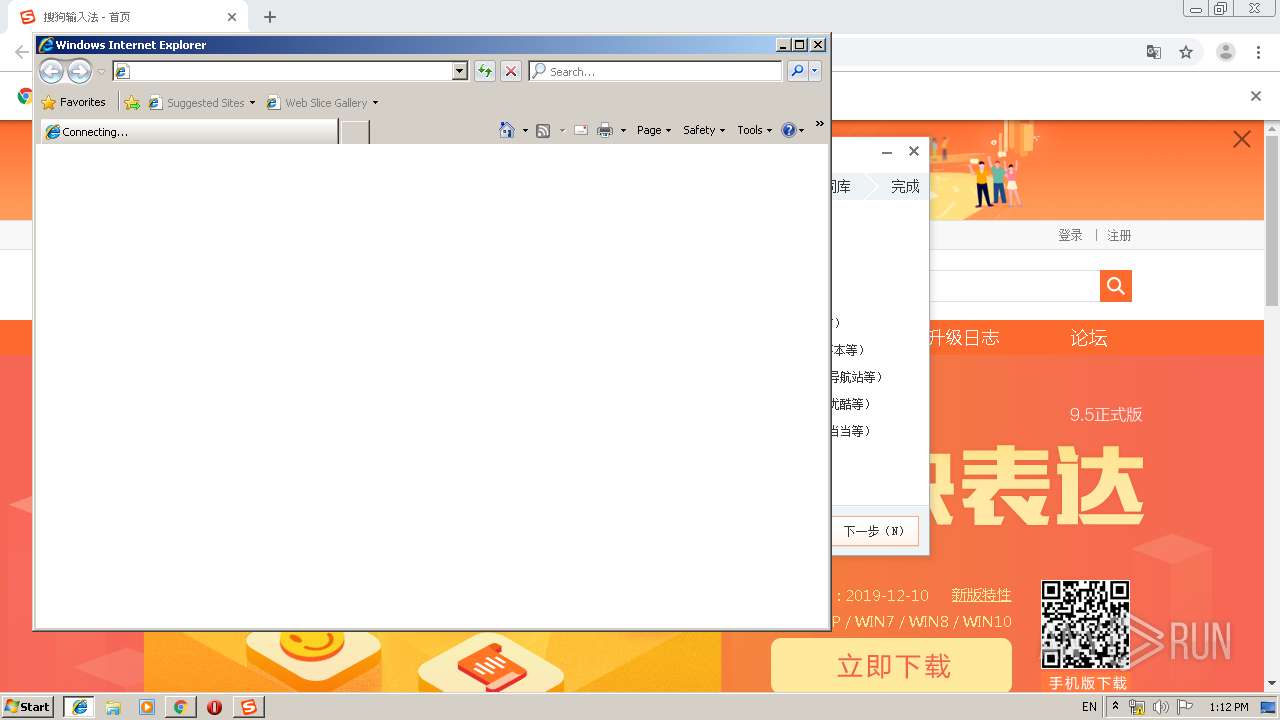The height and width of the screenshot is (720, 1280).
Task: Click the Sogou installer taskbar icon
Action: [248, 706]
